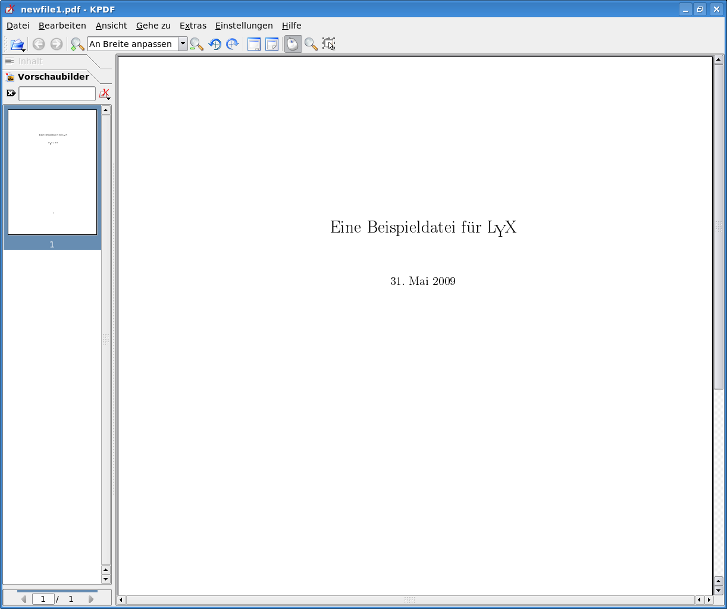Select the browse mouse tool

tap(293, 44)
